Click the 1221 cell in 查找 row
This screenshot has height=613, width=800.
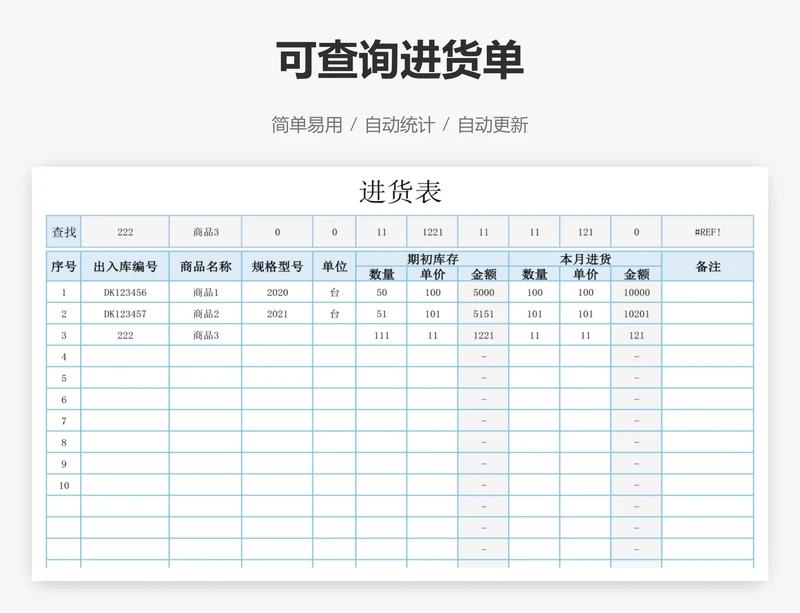[x=432, y=232]
